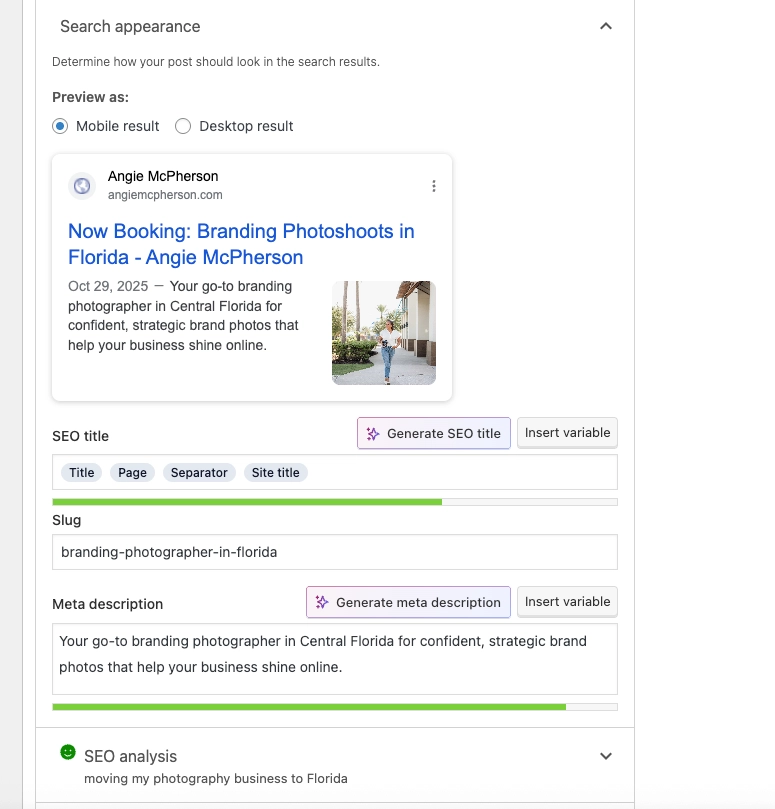
Task: Click the Title variable tag
Action: [x=82, y=473]
